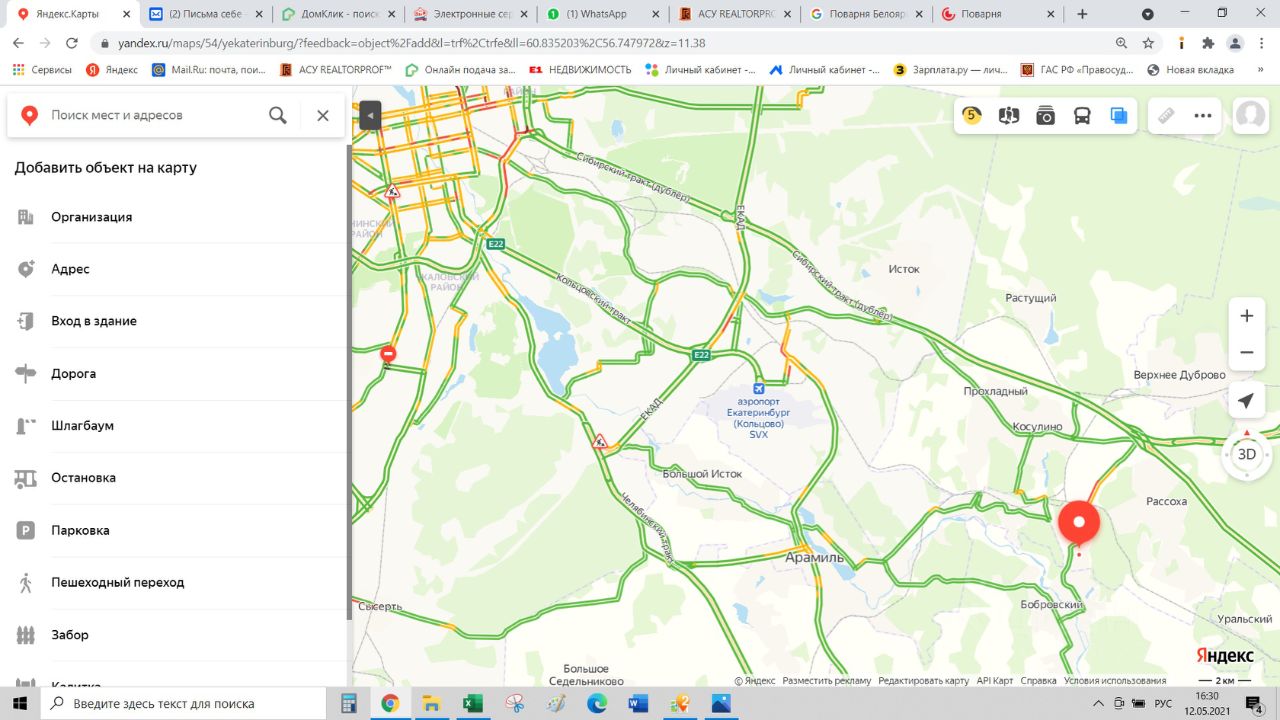Click the Яндекс logo on map

[x=1225, y=655]
